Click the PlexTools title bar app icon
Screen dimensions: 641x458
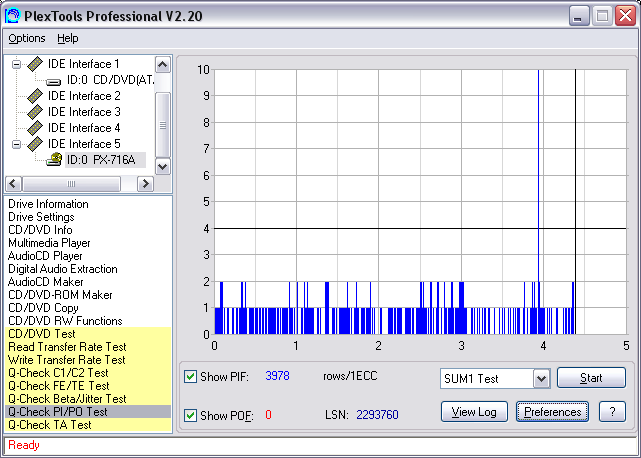12,16
